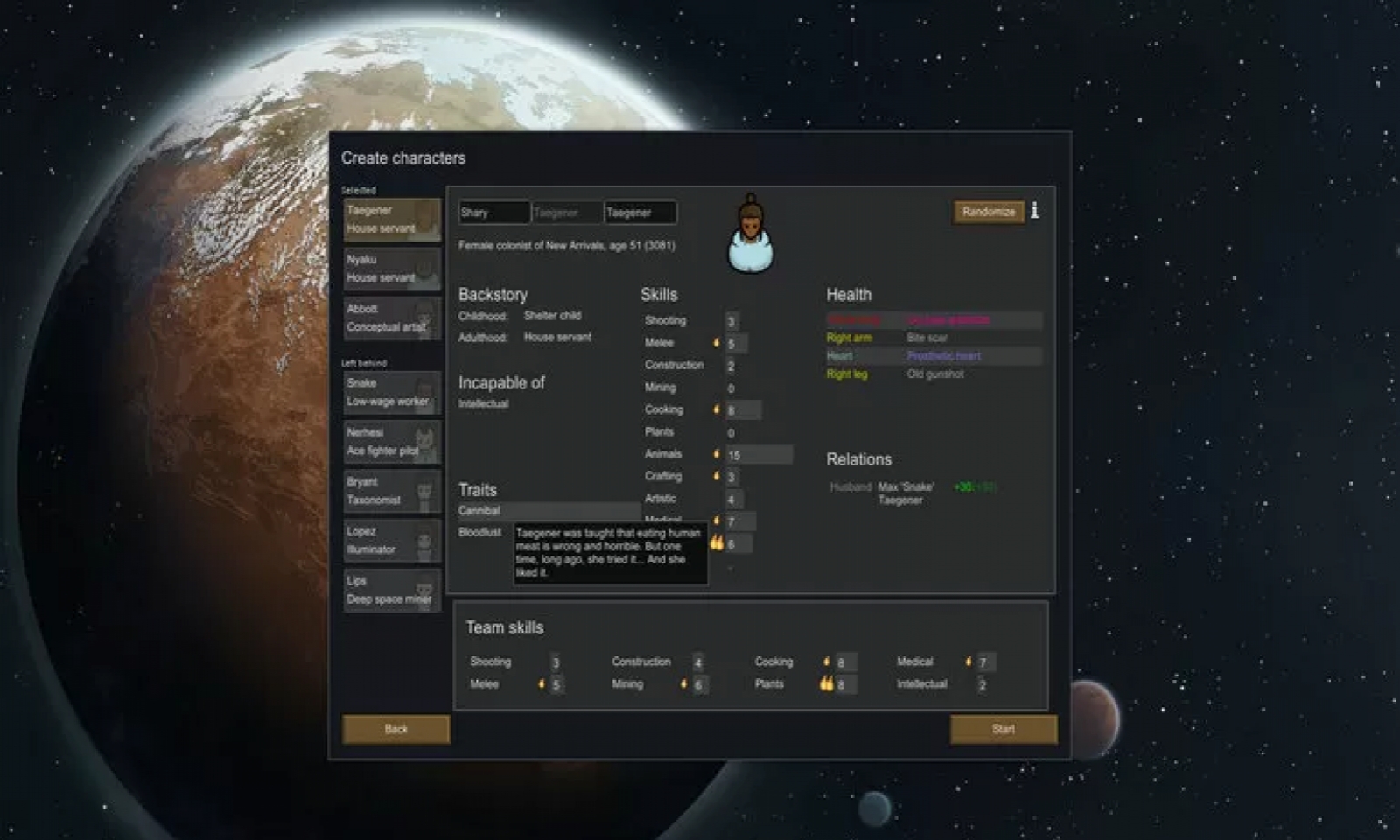Click the Shooting skill row in Skills
1400x840 pixels.
pyautogui.click(x=691, y=321)
